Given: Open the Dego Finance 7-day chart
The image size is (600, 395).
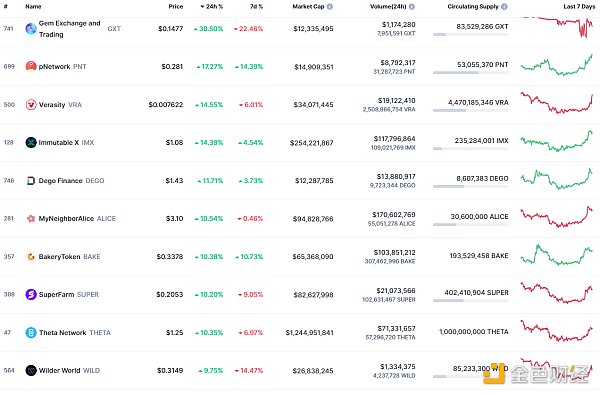Looking at the screenshot, I should 557,179.
